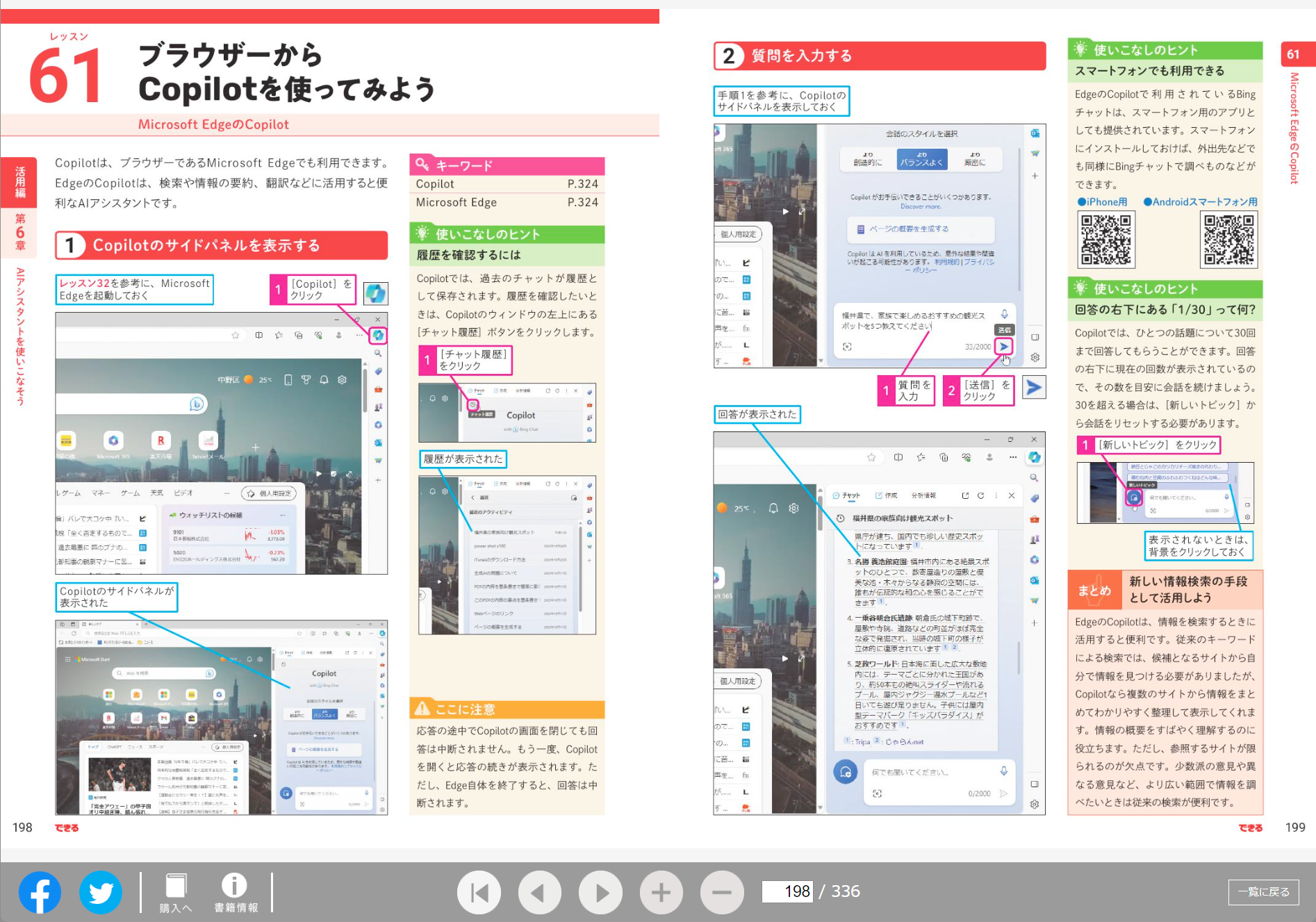The width and height of the screenshot is (1316, 922).
Task: Click the ここに注意 caution heading
Action: (507, 709)
